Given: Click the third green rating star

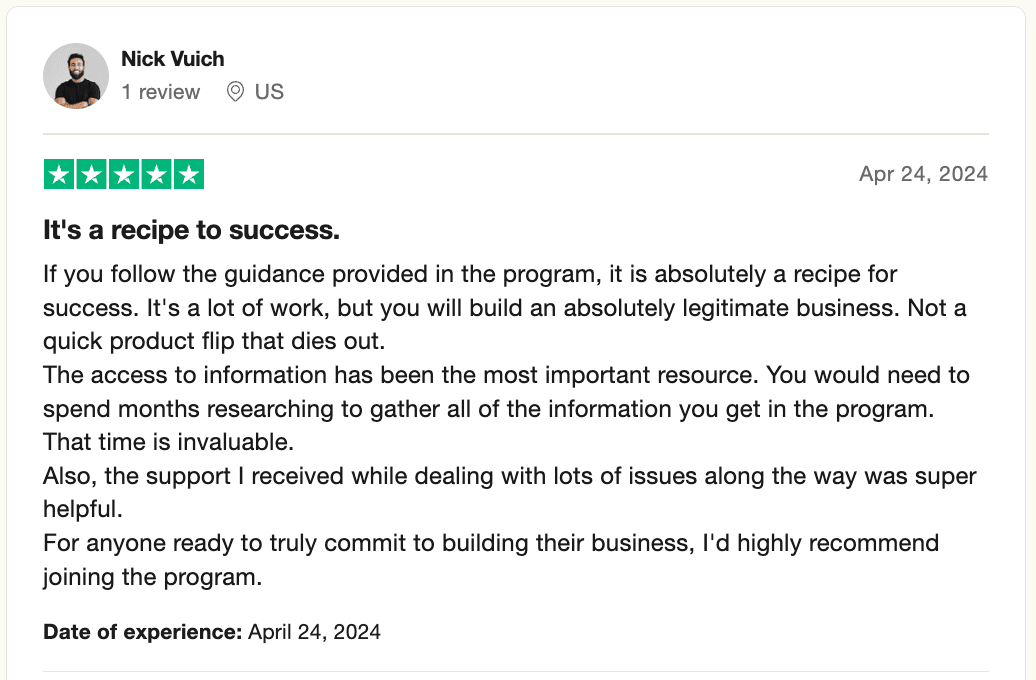Looking at the screenshot, I should coord(124,175).
